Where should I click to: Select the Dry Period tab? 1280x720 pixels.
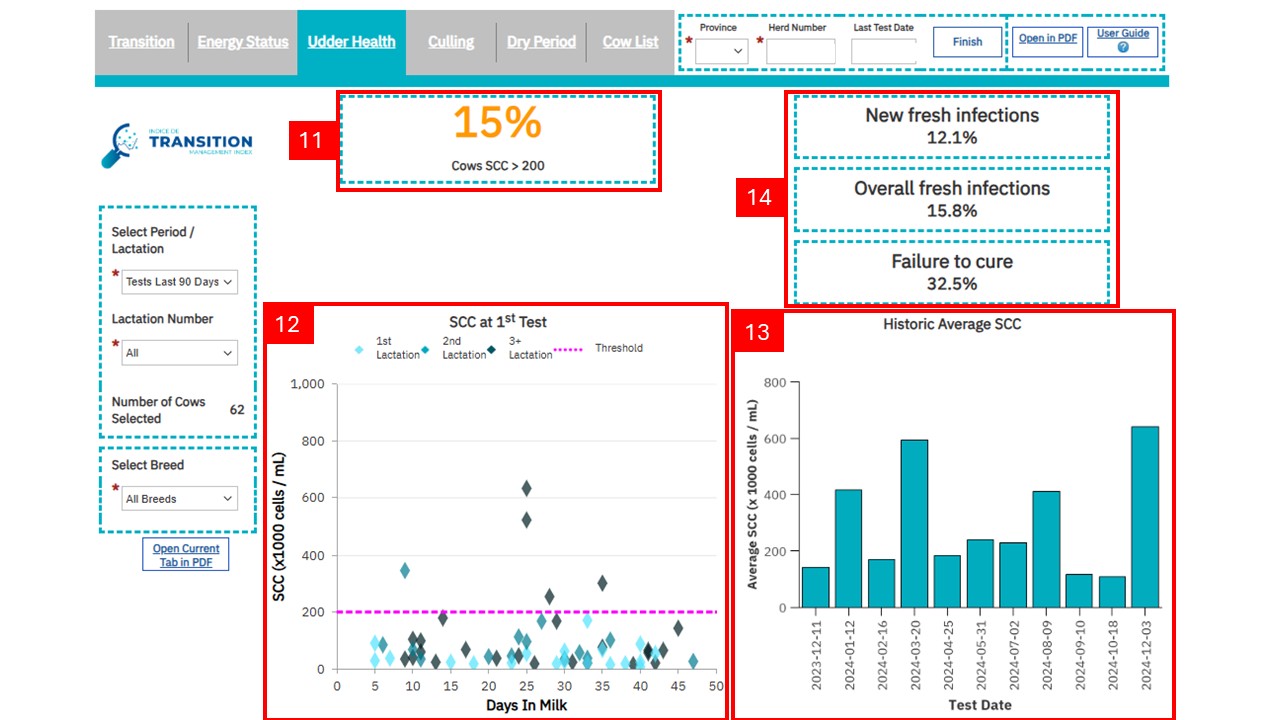point(541,42)
